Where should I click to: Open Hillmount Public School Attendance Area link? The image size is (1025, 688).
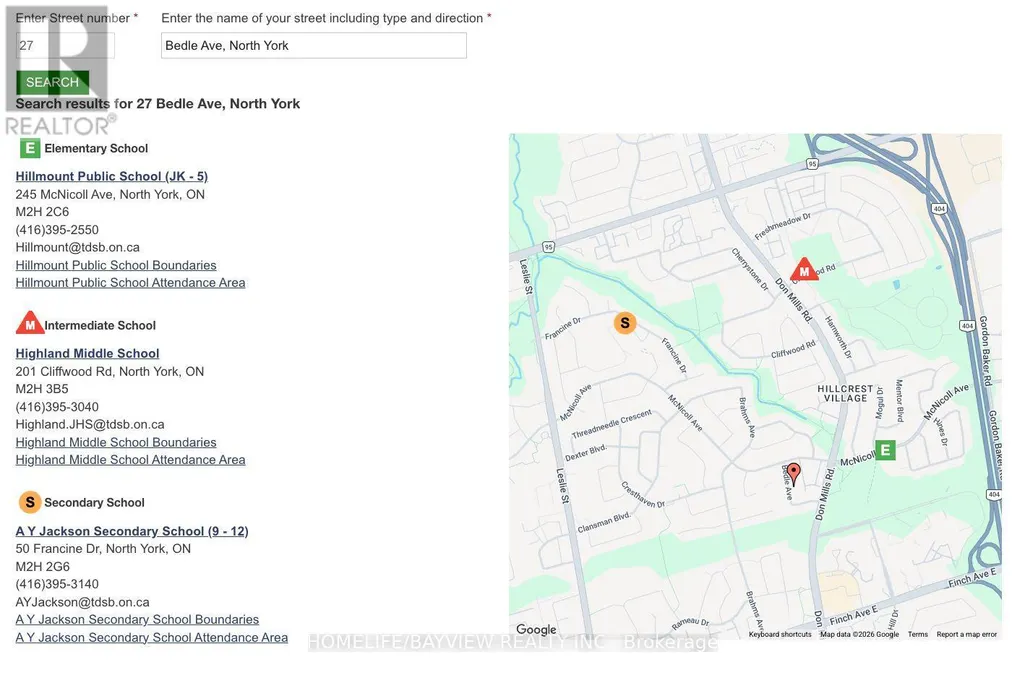pos(131,283)
